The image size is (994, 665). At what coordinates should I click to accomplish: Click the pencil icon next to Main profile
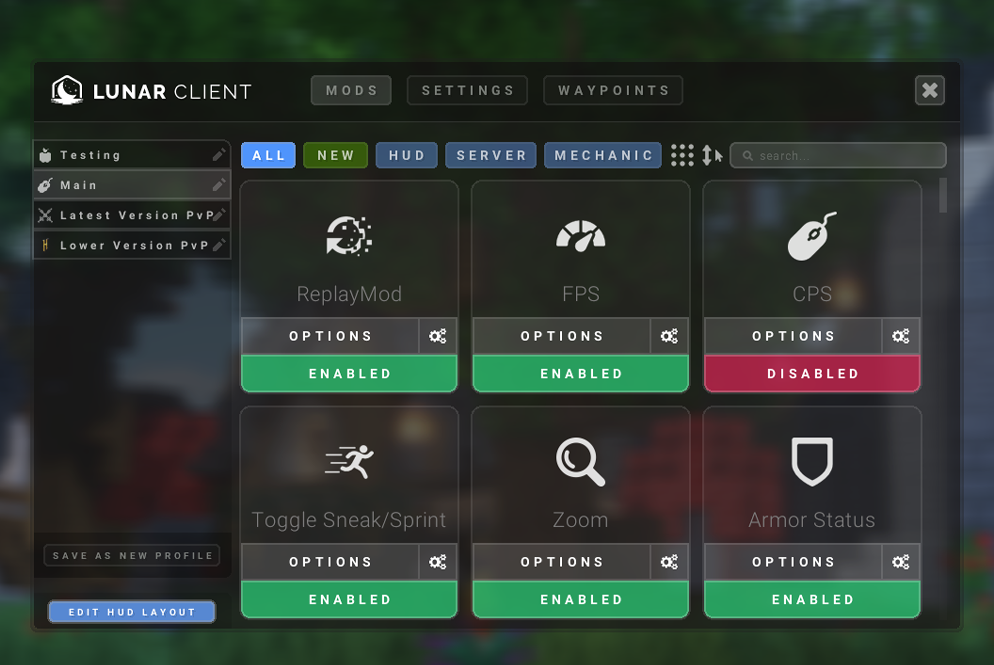[219, 185]
